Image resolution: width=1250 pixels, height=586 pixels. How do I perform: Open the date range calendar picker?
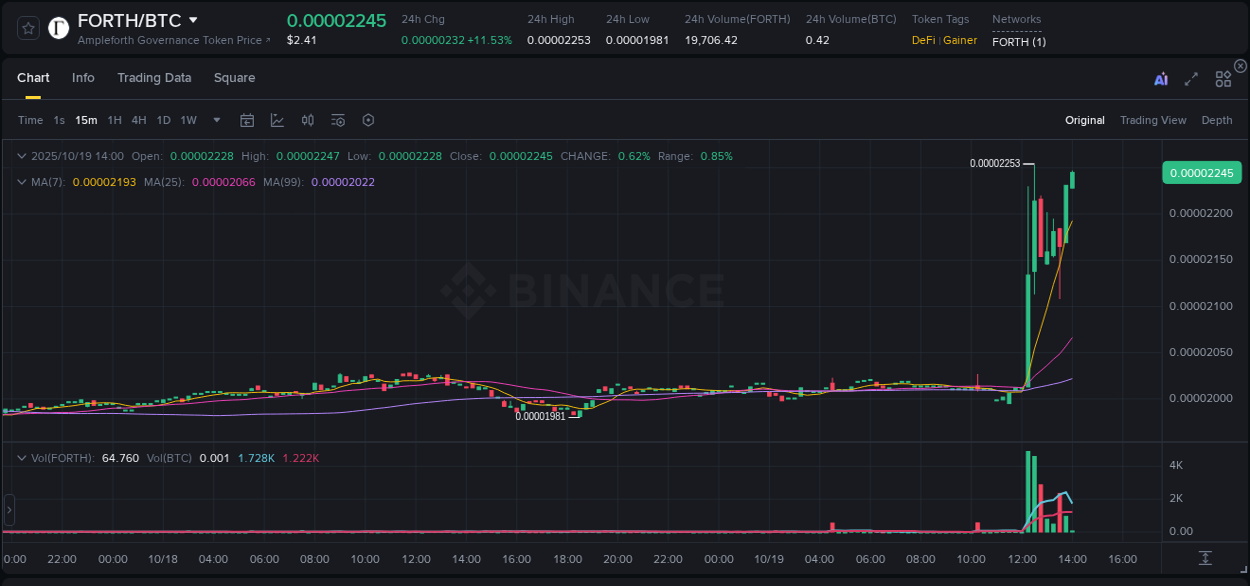(x=247, y=120)
